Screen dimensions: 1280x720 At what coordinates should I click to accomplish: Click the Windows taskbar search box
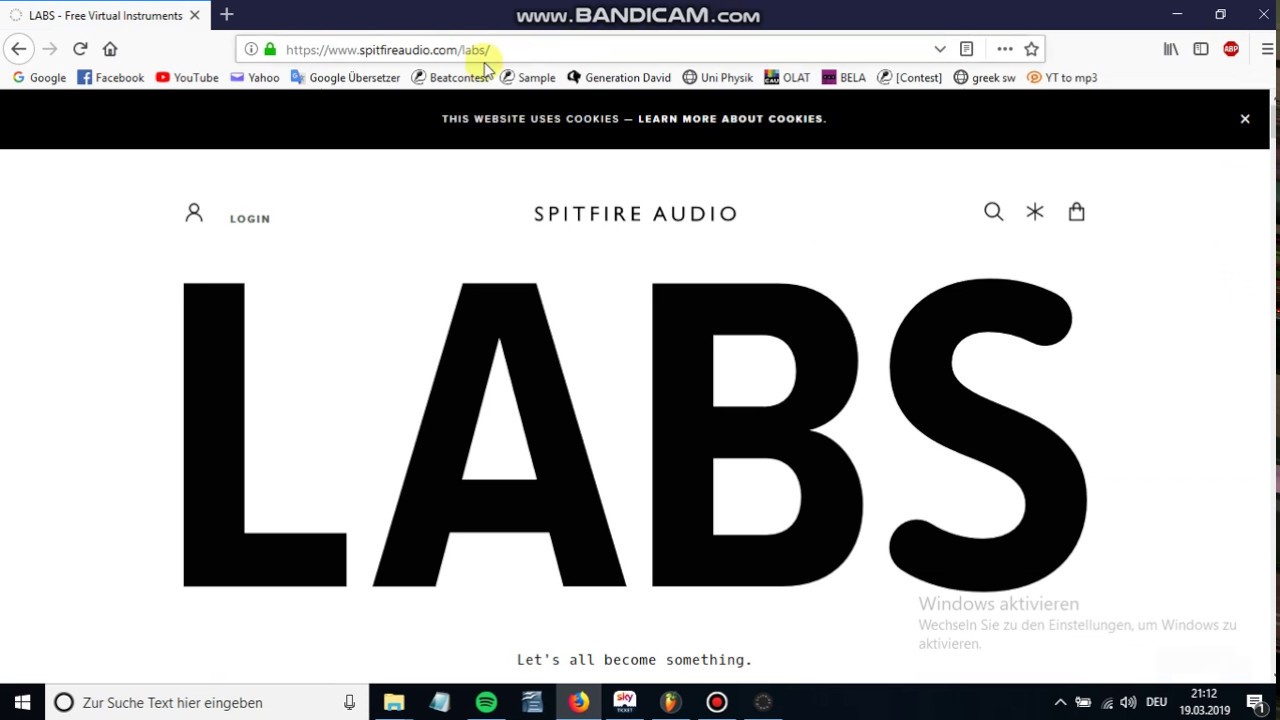tap(207, 702)
